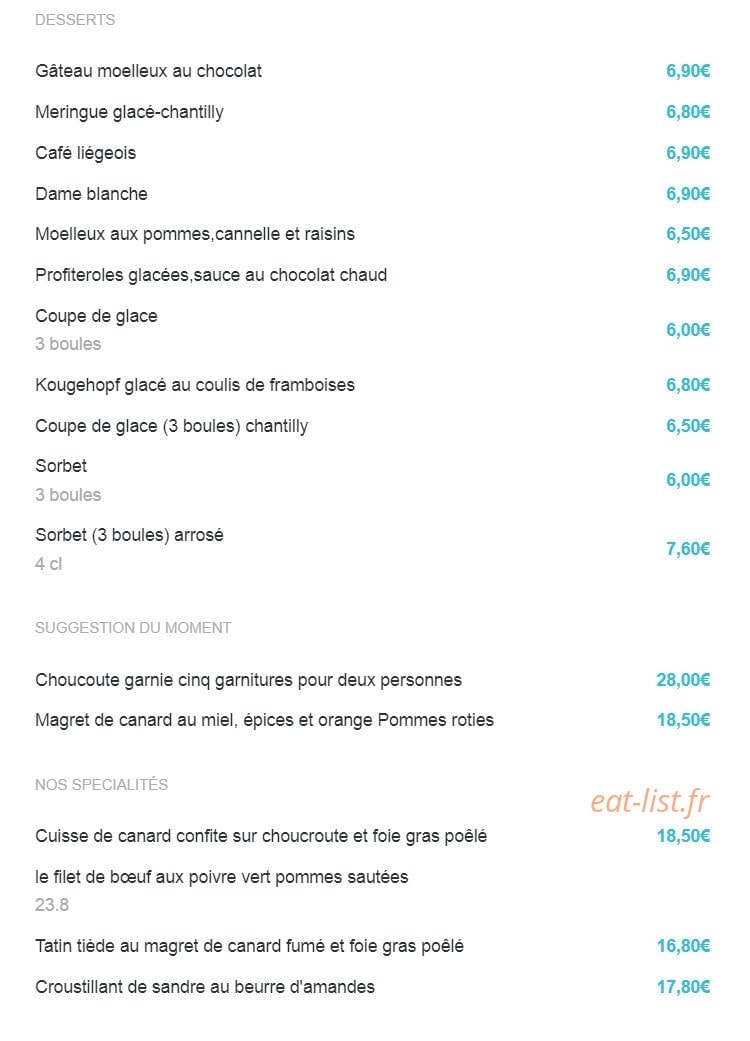Click the Sorbet (3 boules) arrosé entry

[129, 535]
